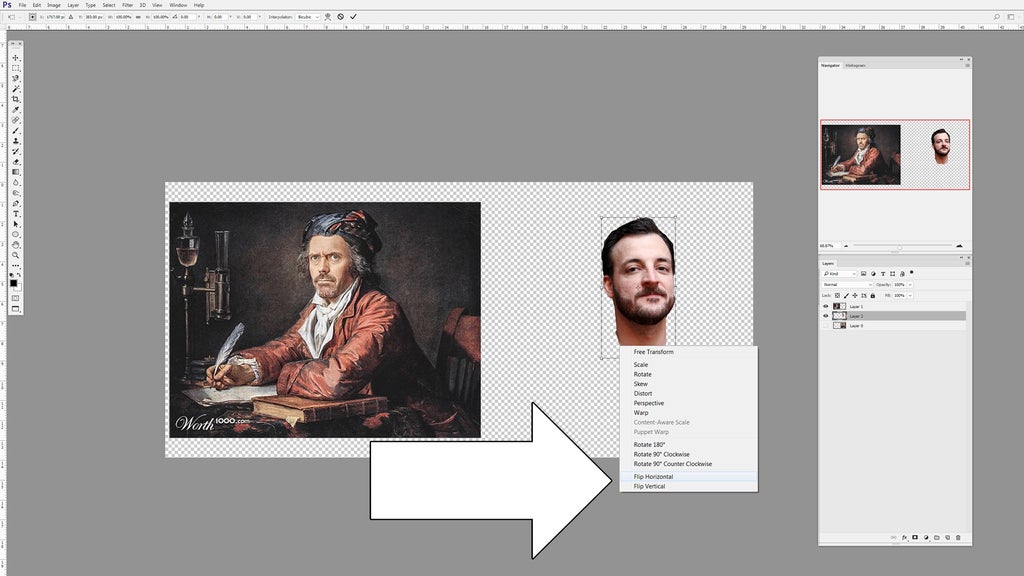This screenshot has height=576, width=1024.
Task: Select the foreground color swatch
Action: [14, 283]
